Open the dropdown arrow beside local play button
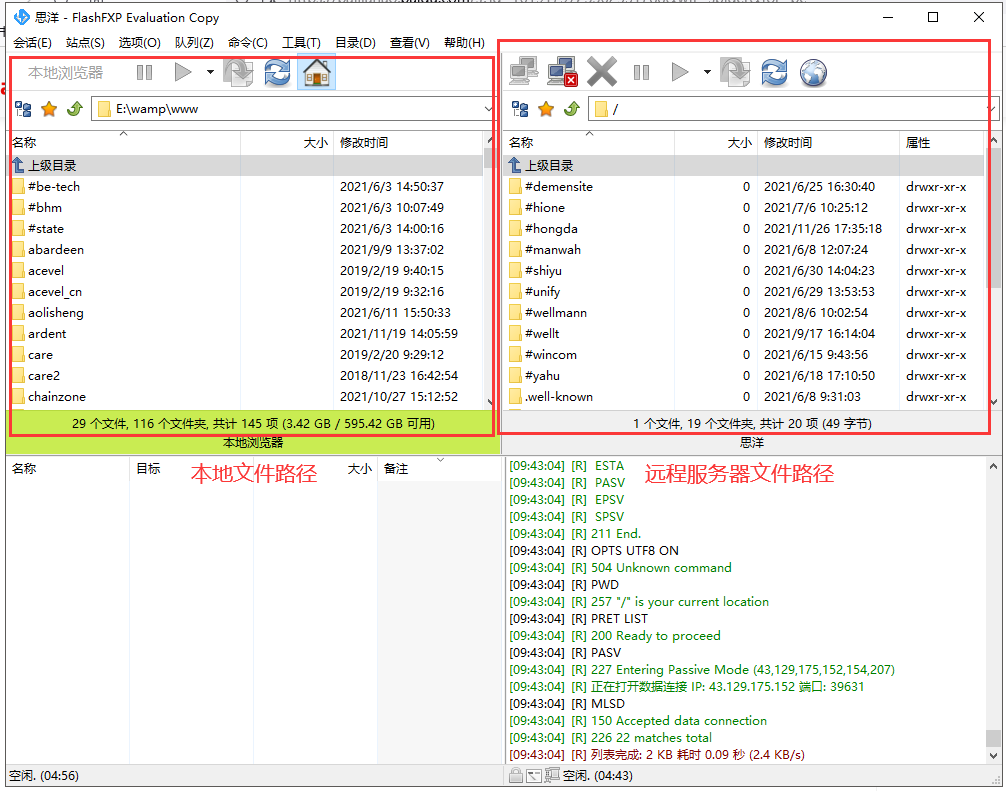Viewport: 1006px width, 791px height. (x=210, y=72)
